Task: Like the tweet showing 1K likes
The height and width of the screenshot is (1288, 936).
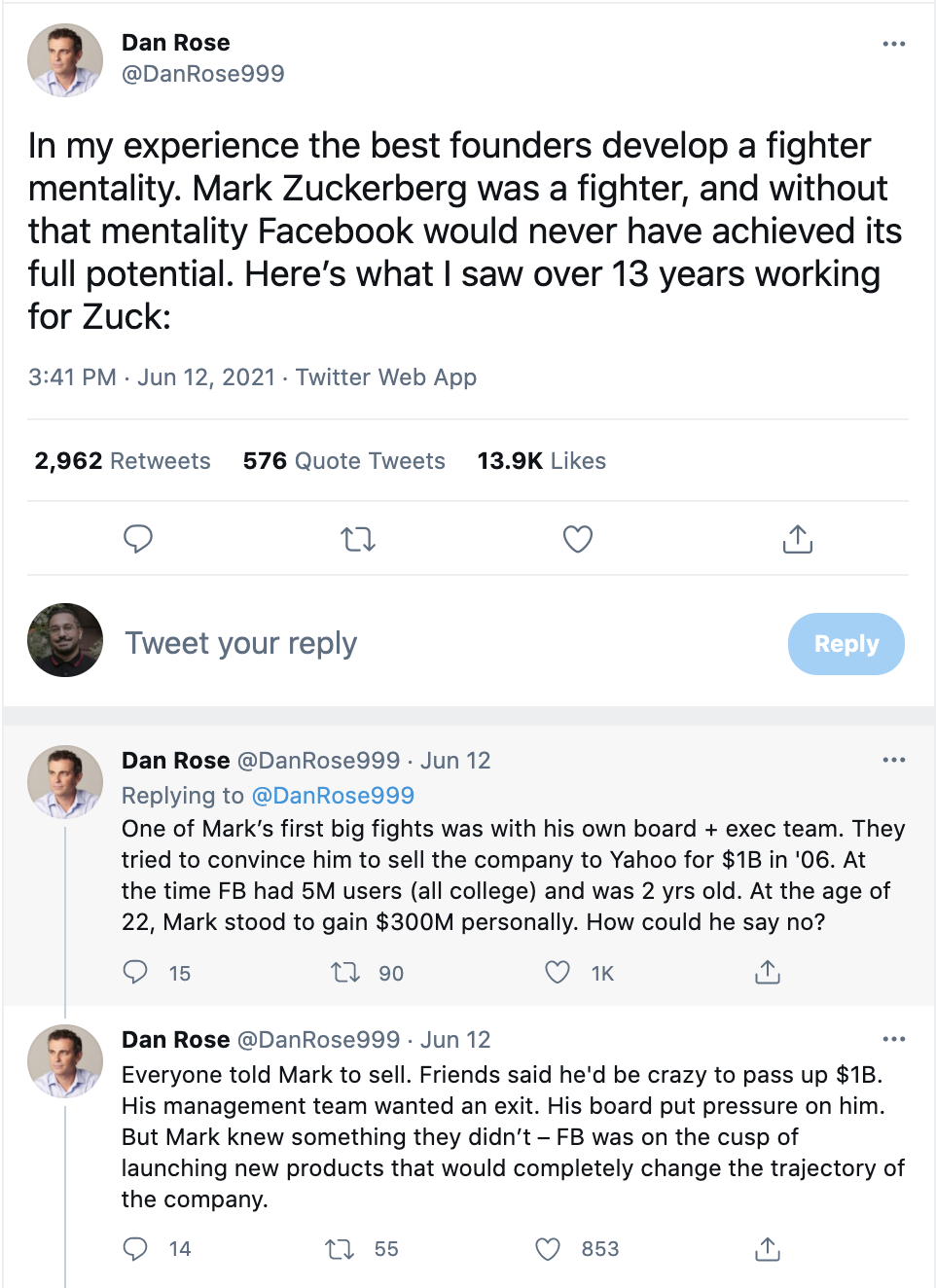Action: tap(558, 972)
